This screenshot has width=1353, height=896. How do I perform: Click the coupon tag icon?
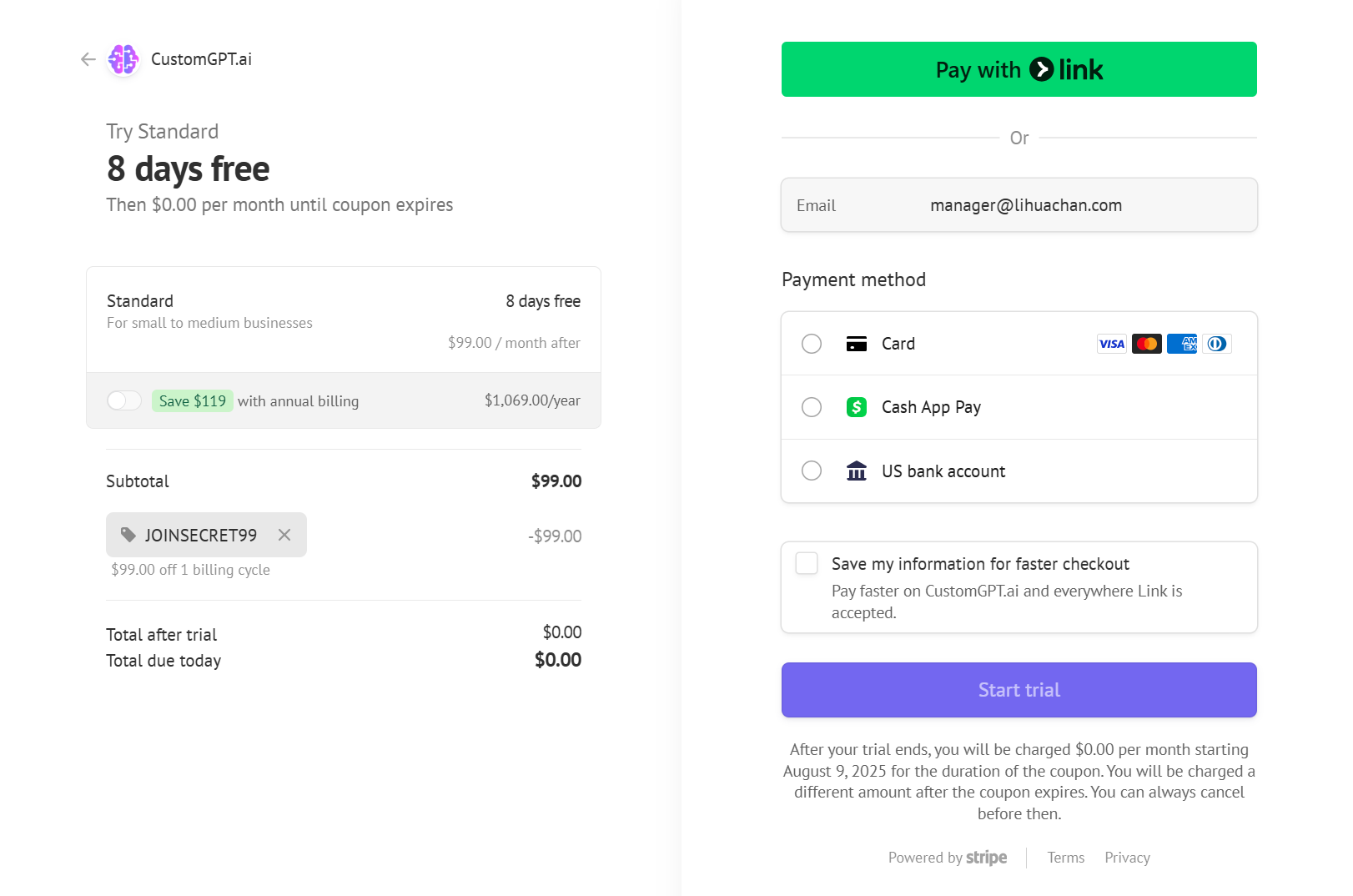128,535
